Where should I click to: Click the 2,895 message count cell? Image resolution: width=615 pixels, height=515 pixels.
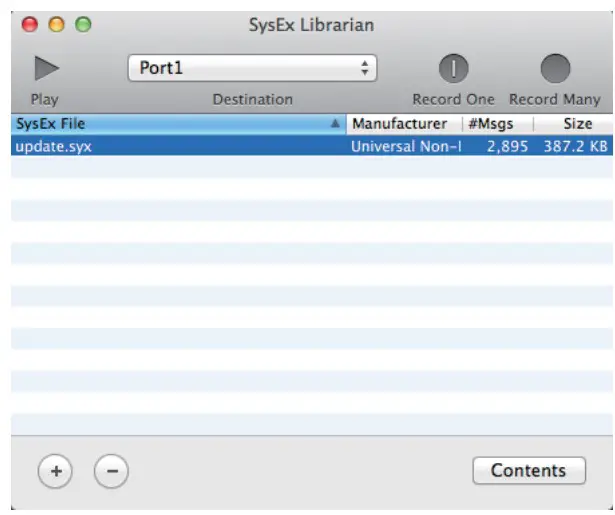pos(507,147)
